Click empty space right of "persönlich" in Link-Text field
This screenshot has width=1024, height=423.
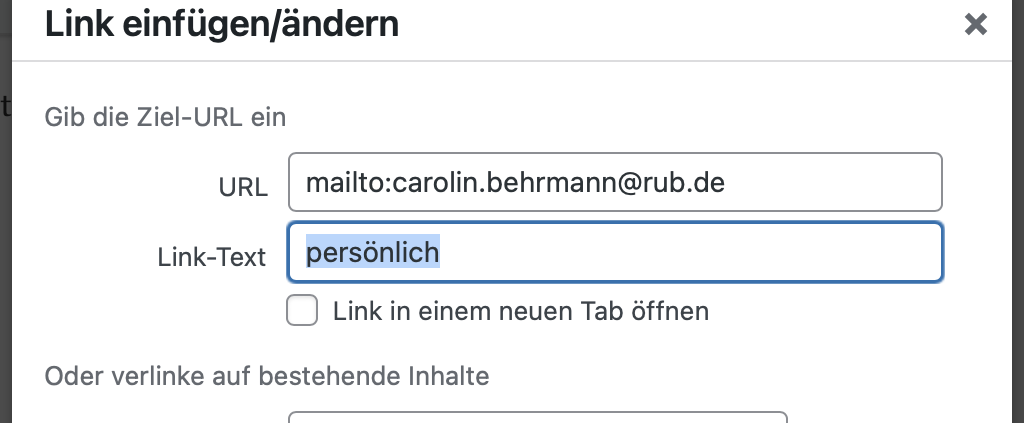tap(686, 253)
